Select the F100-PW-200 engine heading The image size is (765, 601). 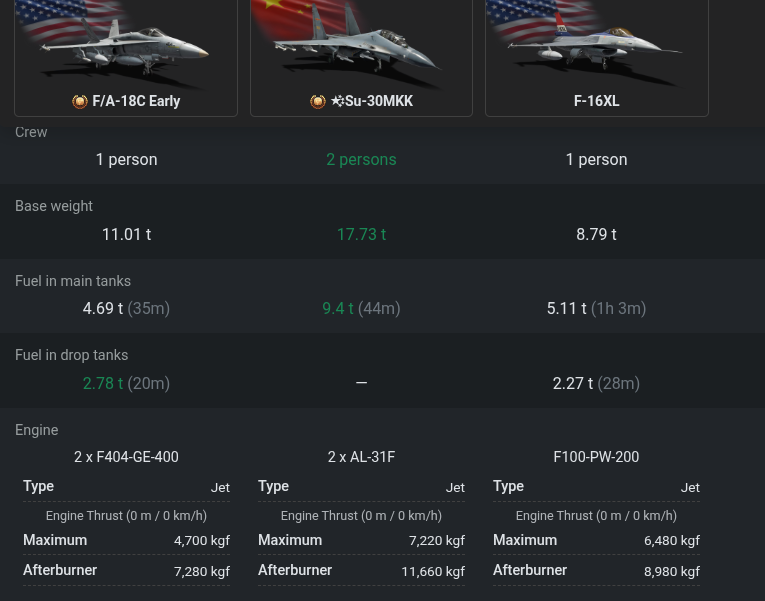click(x=596, y=457)
